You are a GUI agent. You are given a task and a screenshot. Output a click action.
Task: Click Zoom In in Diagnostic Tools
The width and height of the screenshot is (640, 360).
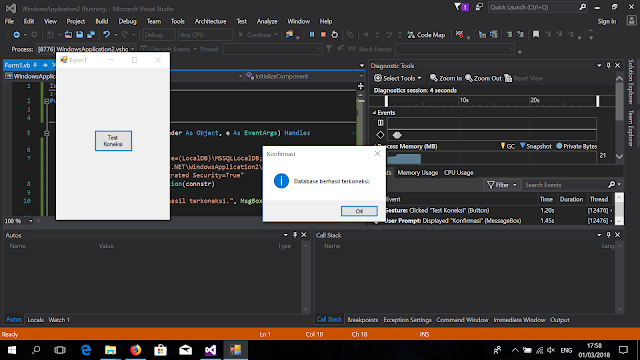pyautogui.click(x=446, y=78)
